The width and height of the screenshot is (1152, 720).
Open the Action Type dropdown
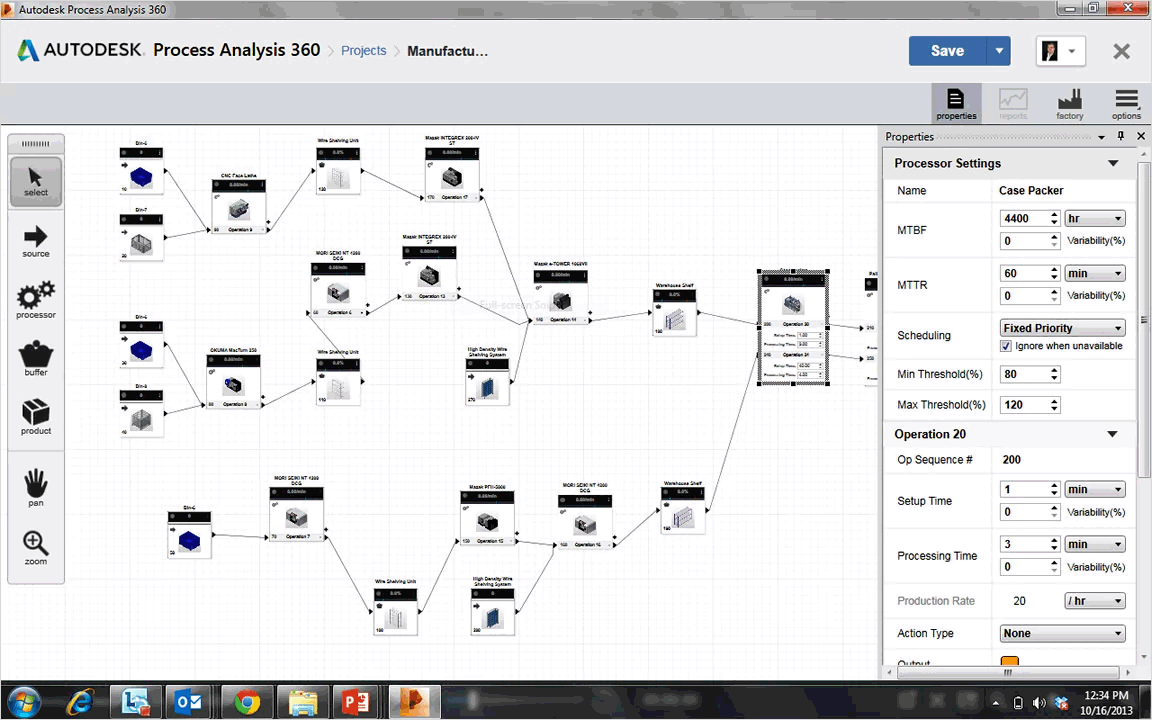pos(1062,633)
